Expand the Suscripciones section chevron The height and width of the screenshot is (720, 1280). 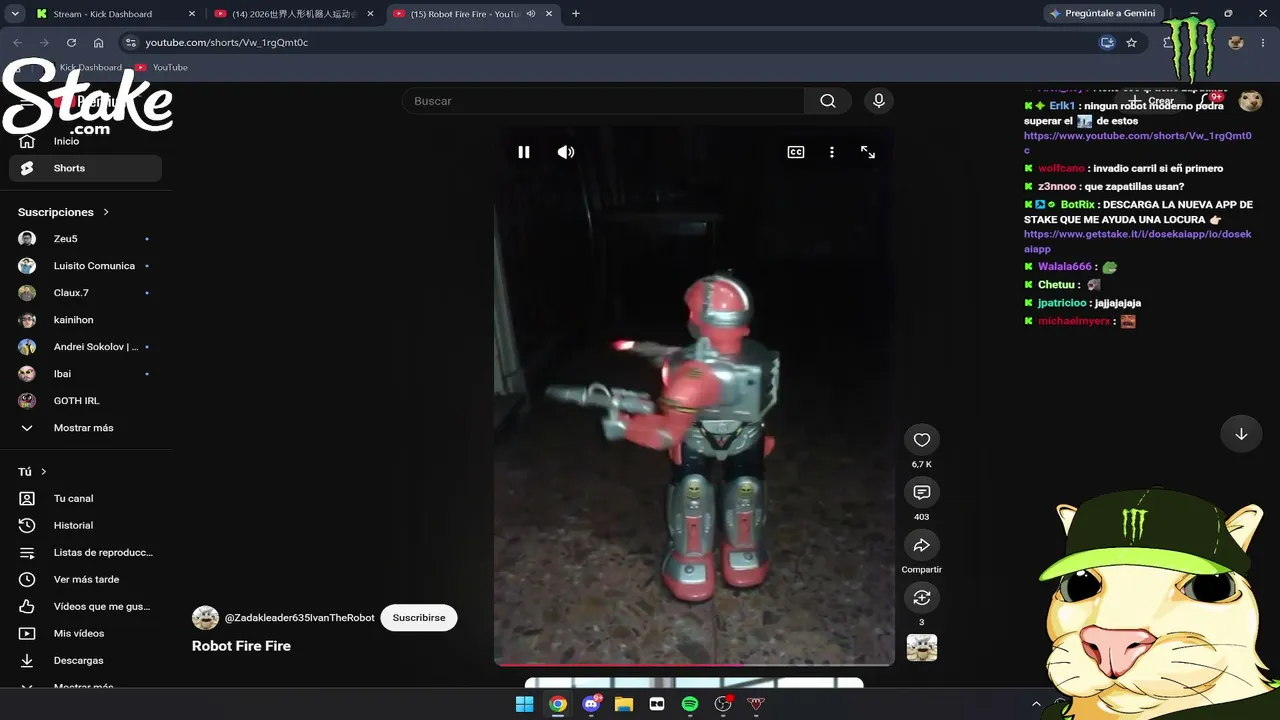[106, 212]
